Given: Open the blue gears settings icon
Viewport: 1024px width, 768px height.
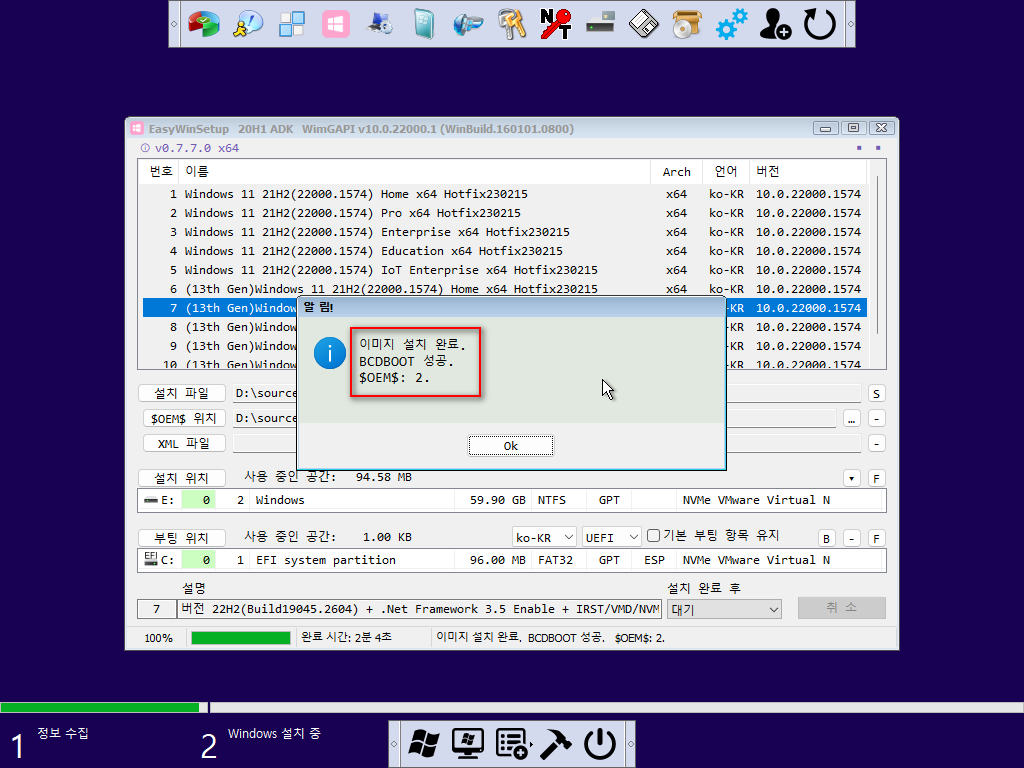Looking at the screenshot, I should click(x=731, y=24).
